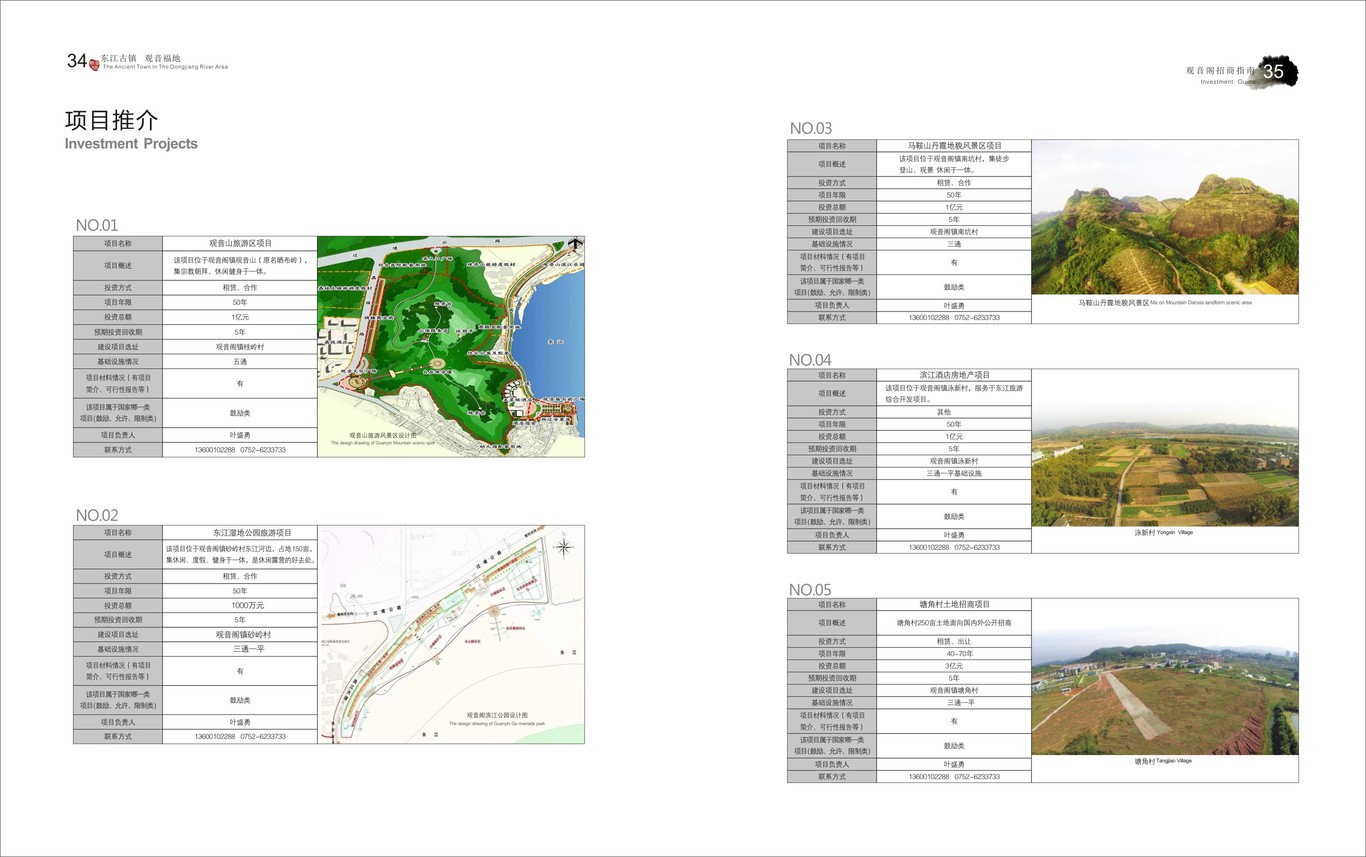This screenshot has width=1366, height=857.
Task: Click person in charge 叶盛勇 in NO.05
Action: click(954, 764)
